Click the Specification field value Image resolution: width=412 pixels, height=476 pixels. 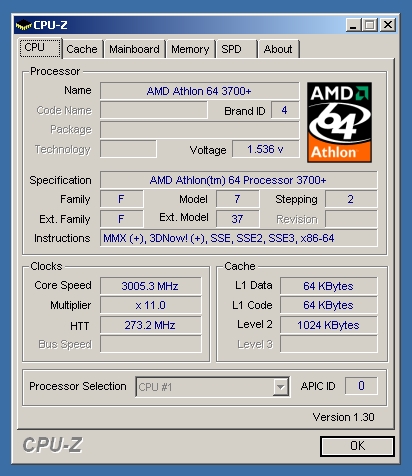239,180
